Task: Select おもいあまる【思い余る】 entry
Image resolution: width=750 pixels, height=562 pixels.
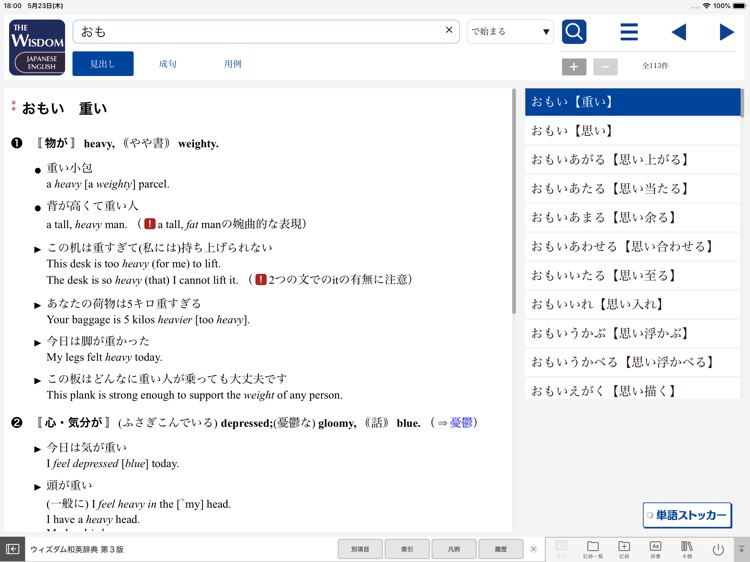Action: click(x=632, y=218)
